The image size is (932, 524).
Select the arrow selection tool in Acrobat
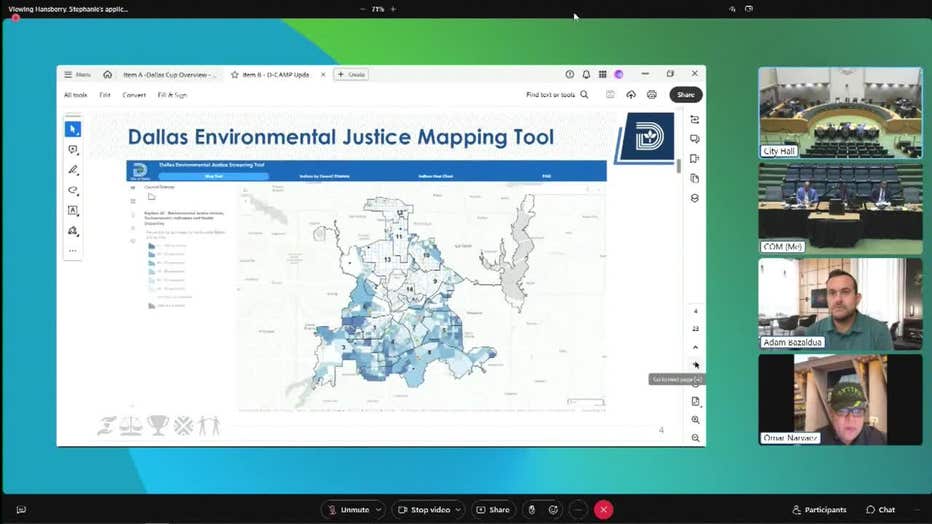point(73,129)
